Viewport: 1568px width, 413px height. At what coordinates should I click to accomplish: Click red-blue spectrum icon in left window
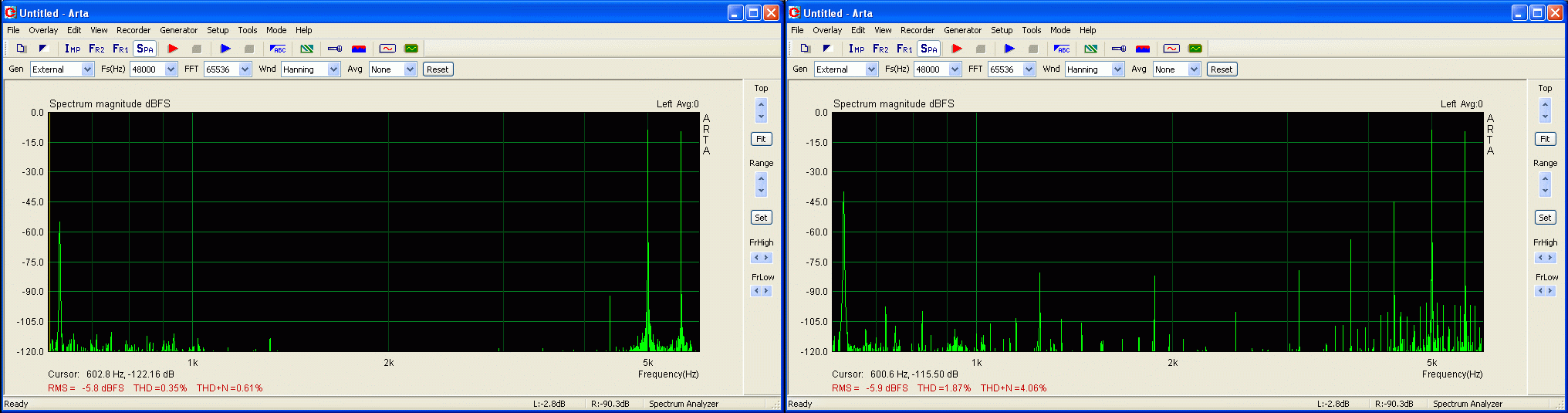point(359,49)
